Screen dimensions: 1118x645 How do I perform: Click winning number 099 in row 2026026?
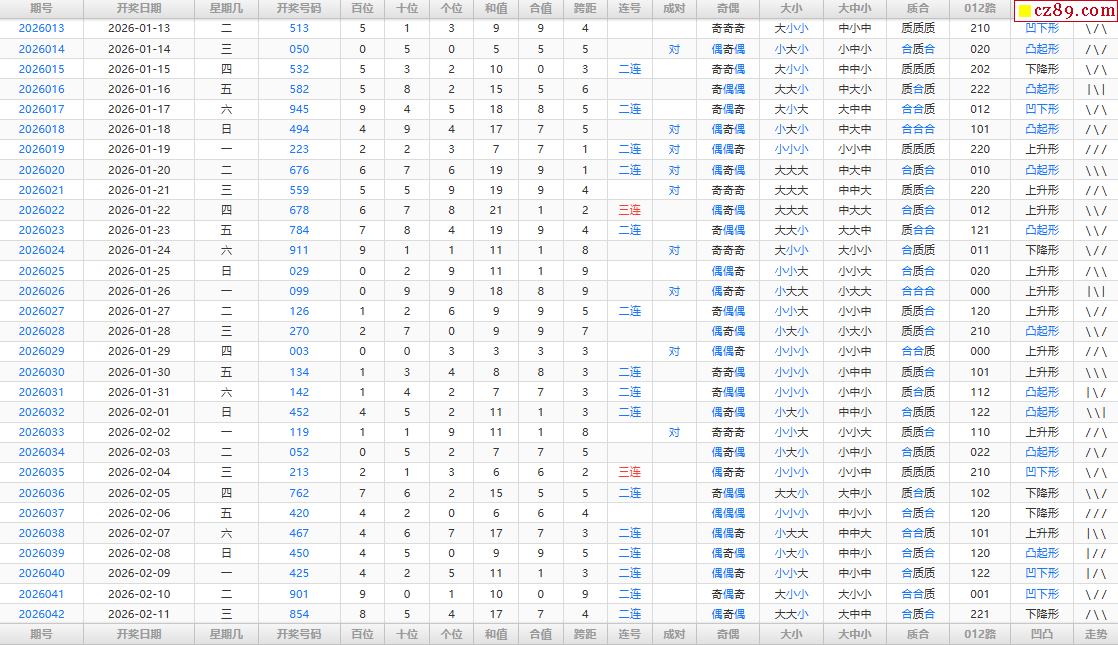(x=299, y=291)
